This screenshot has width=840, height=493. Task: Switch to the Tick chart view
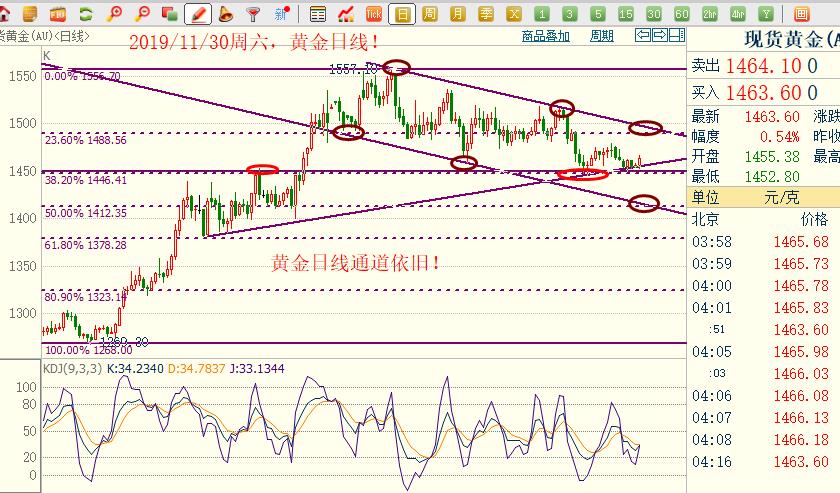pyautogui.click(x=374, y=14)
